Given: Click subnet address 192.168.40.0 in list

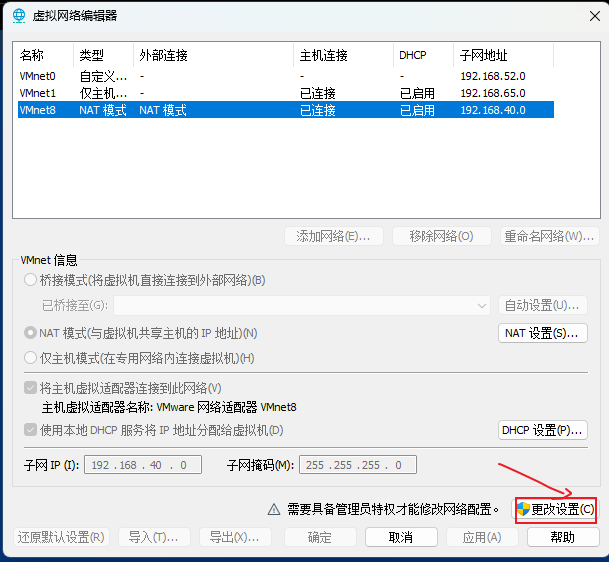Looking at the screenshot, I should (492, 110).
